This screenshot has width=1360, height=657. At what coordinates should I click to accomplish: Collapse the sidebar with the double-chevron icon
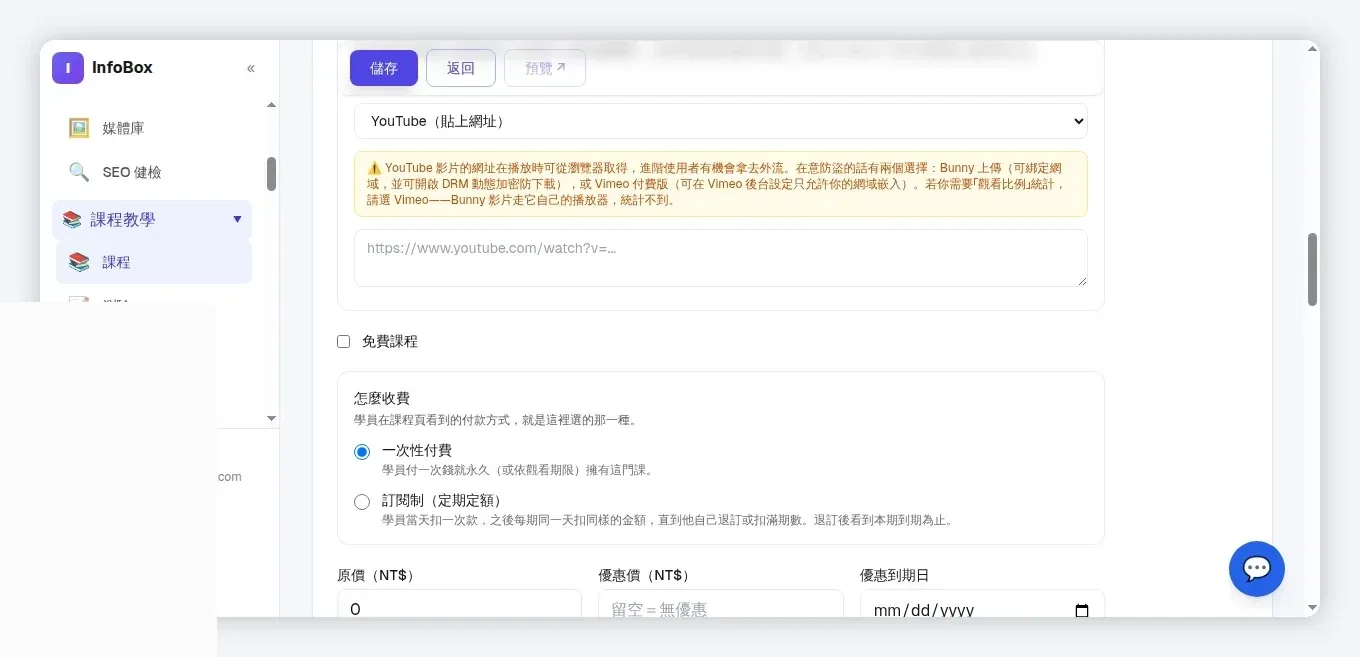click(x=251, y=68)
